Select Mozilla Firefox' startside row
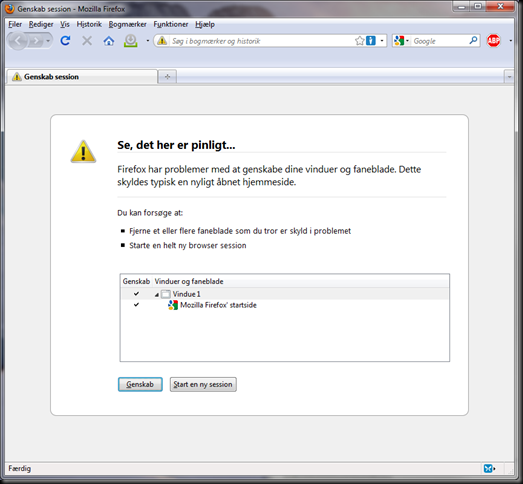Viewport: 523px width, 484px height. [285, 305]
